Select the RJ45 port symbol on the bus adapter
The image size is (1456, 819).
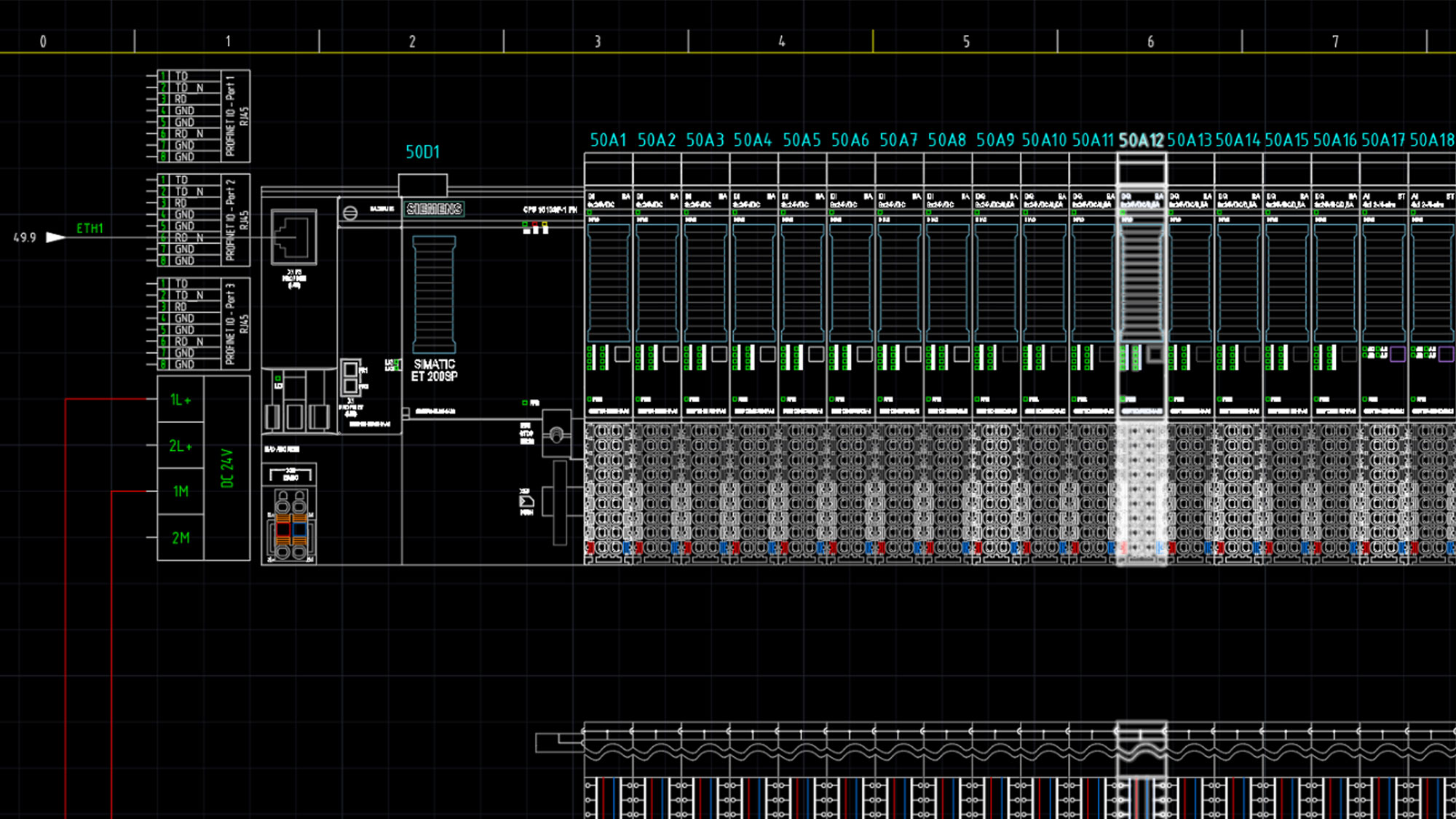pyautogui.click(x=294, y=237)
